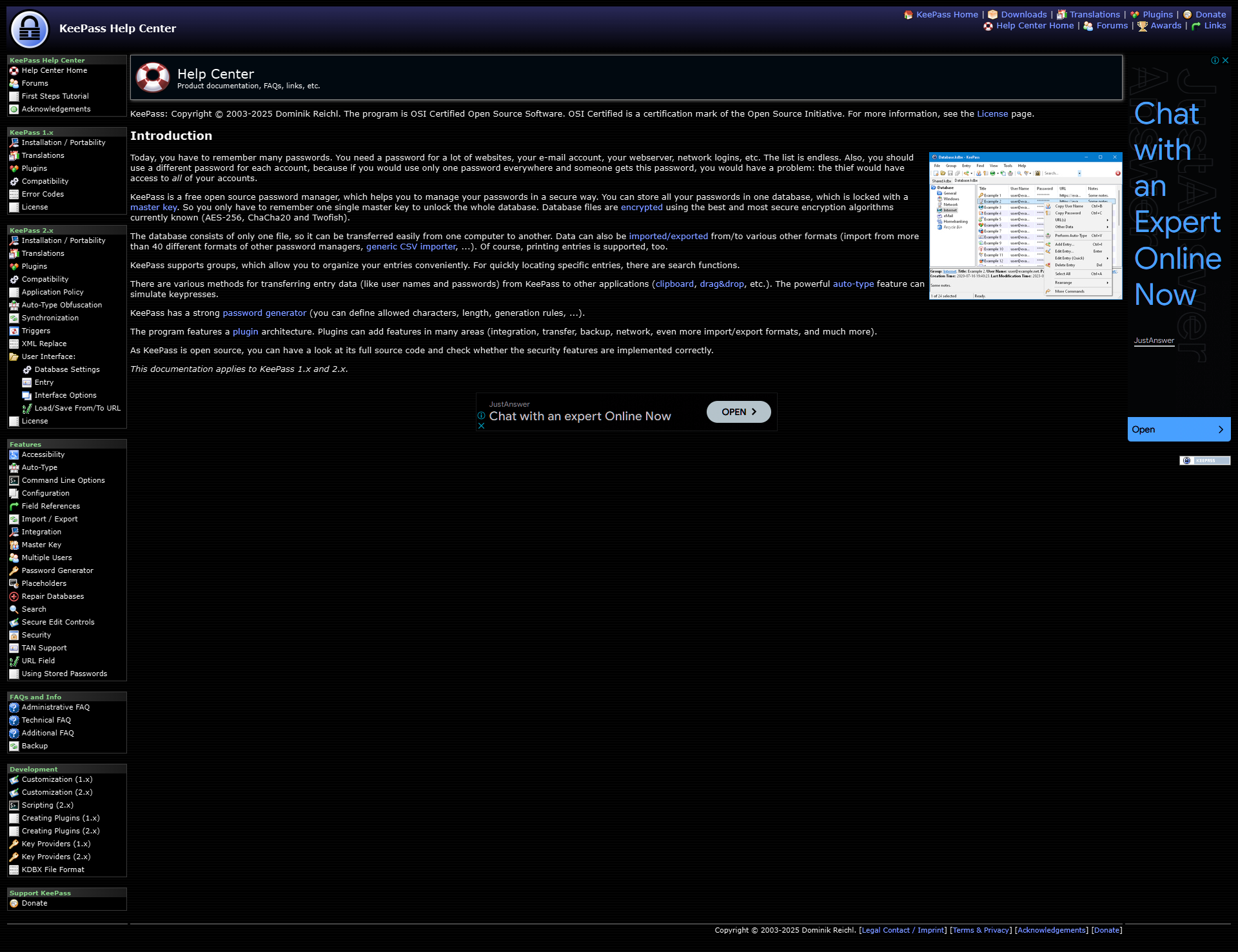
Task: Click the Password Generator key icon
Action: coord(14,571)
